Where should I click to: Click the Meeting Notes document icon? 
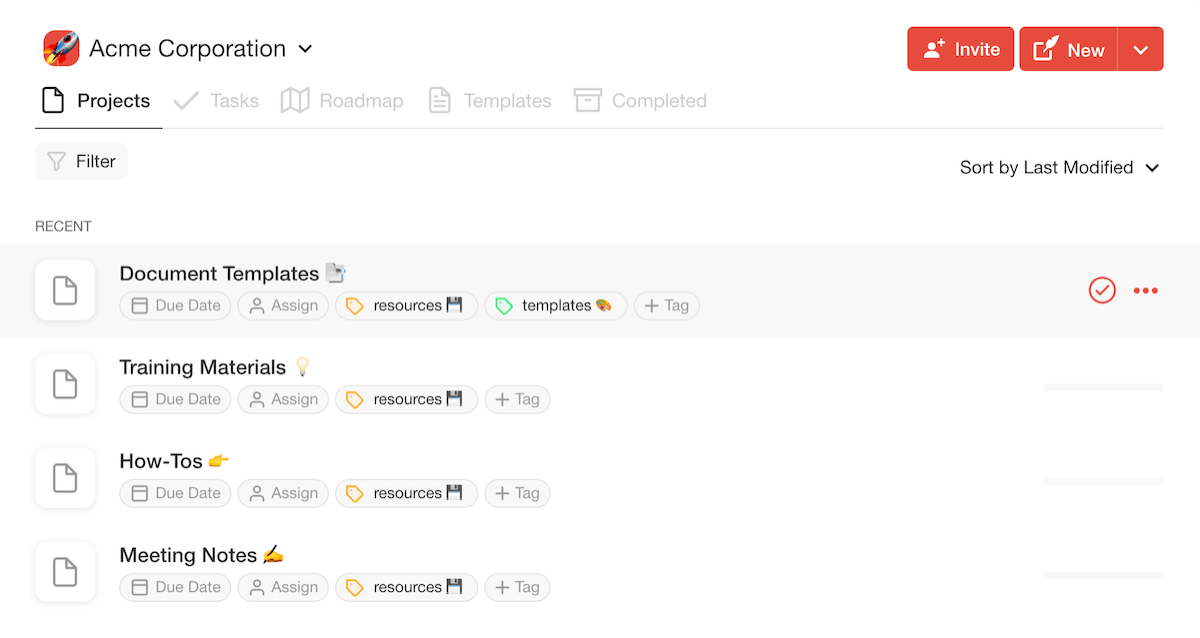(65, 572)
